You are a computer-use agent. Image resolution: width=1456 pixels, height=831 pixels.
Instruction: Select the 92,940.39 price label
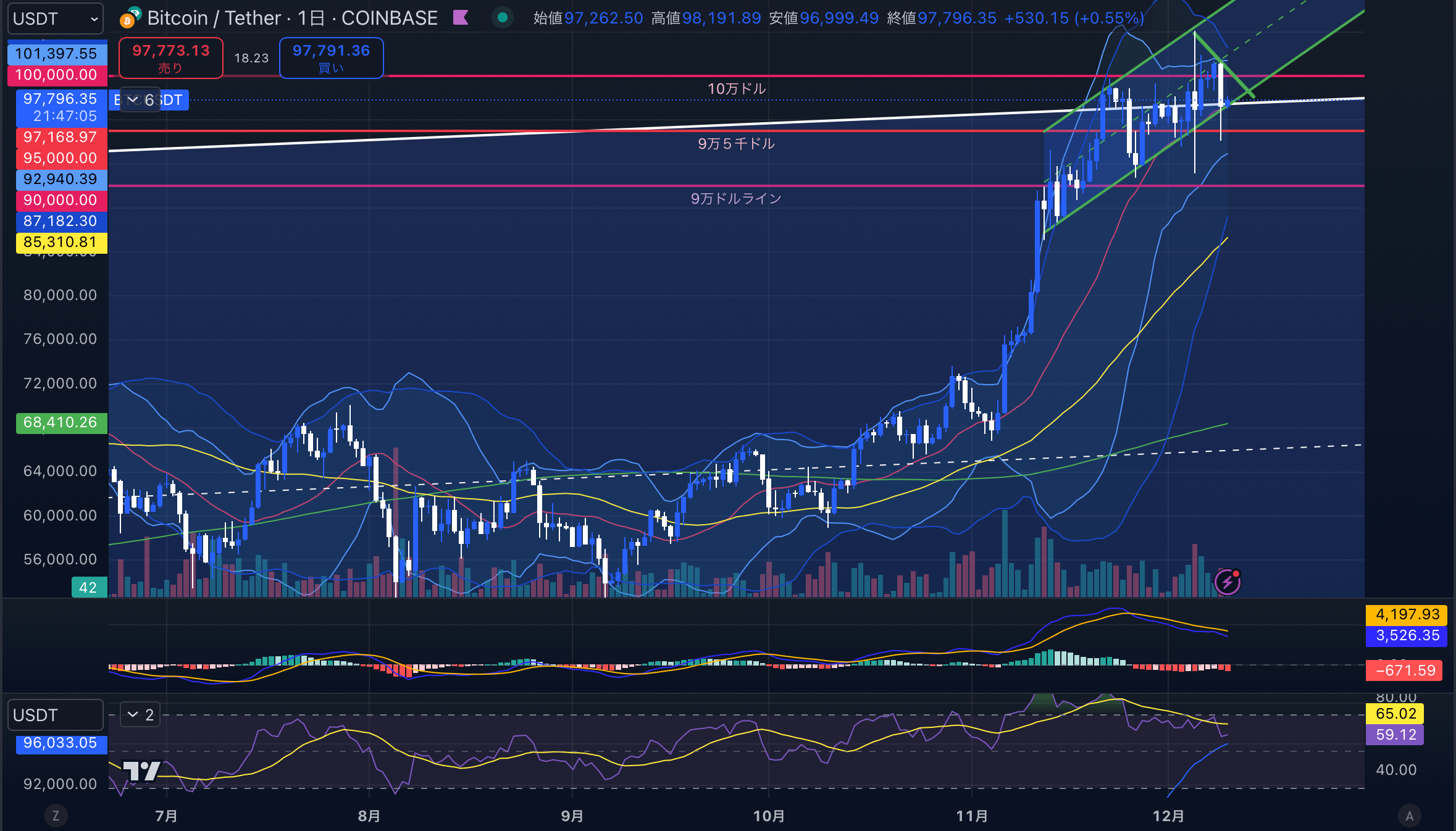click(x=61, y=179)
